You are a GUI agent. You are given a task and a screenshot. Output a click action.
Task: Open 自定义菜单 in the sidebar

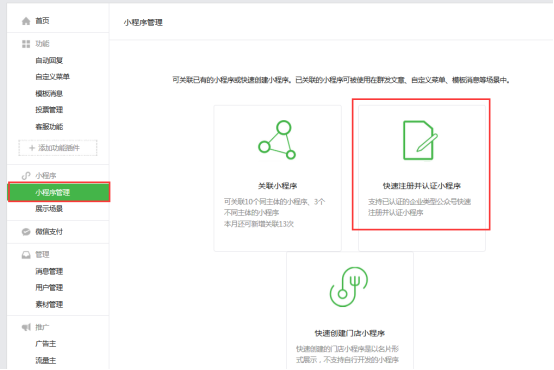(53, 77)
